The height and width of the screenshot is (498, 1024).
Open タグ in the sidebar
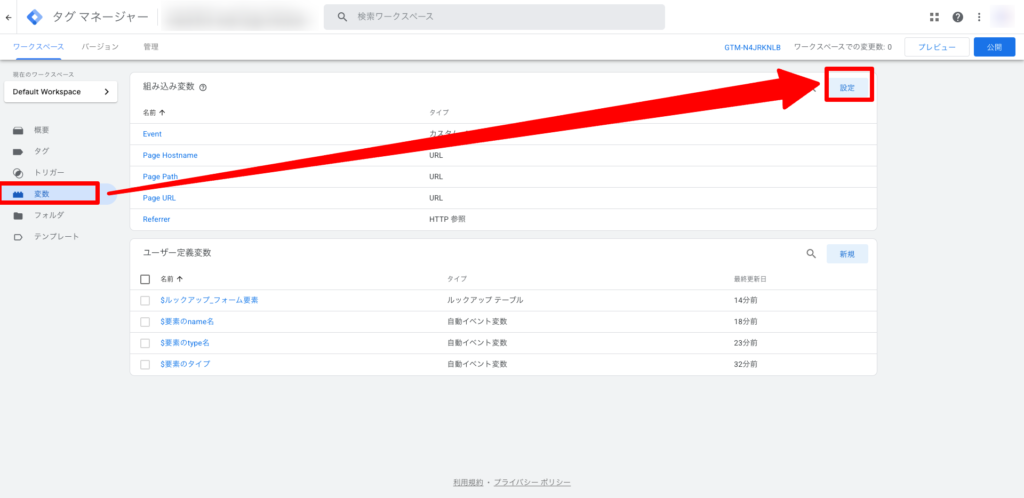41,151
